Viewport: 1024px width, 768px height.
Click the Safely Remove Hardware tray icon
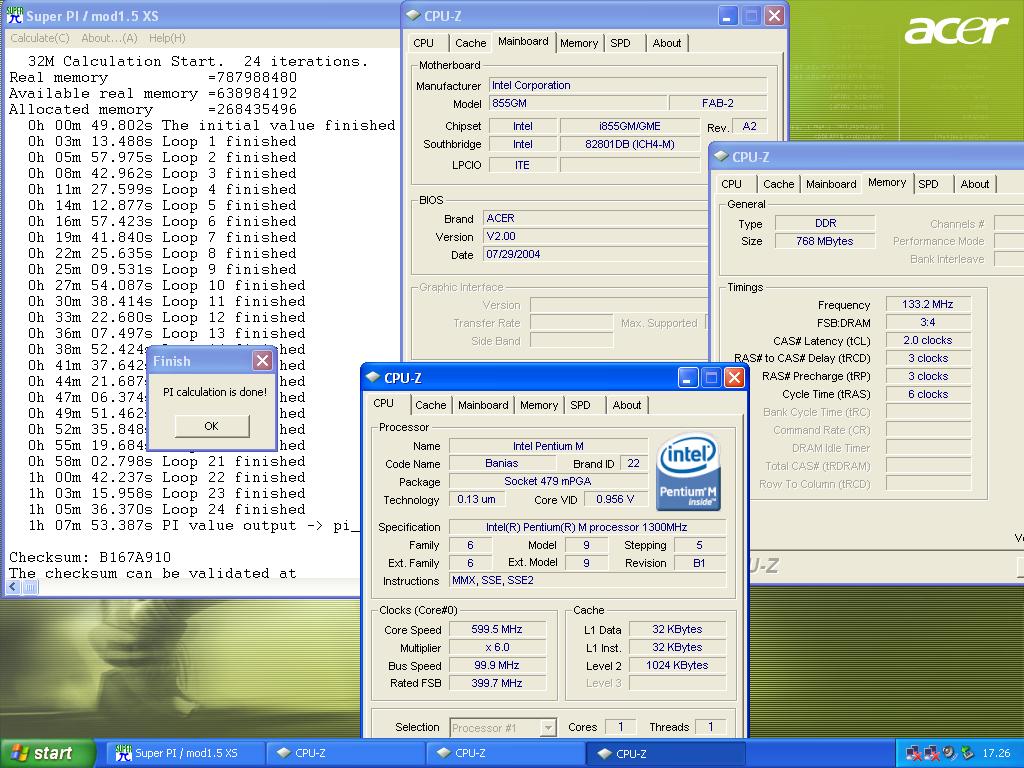click(967, 753)
